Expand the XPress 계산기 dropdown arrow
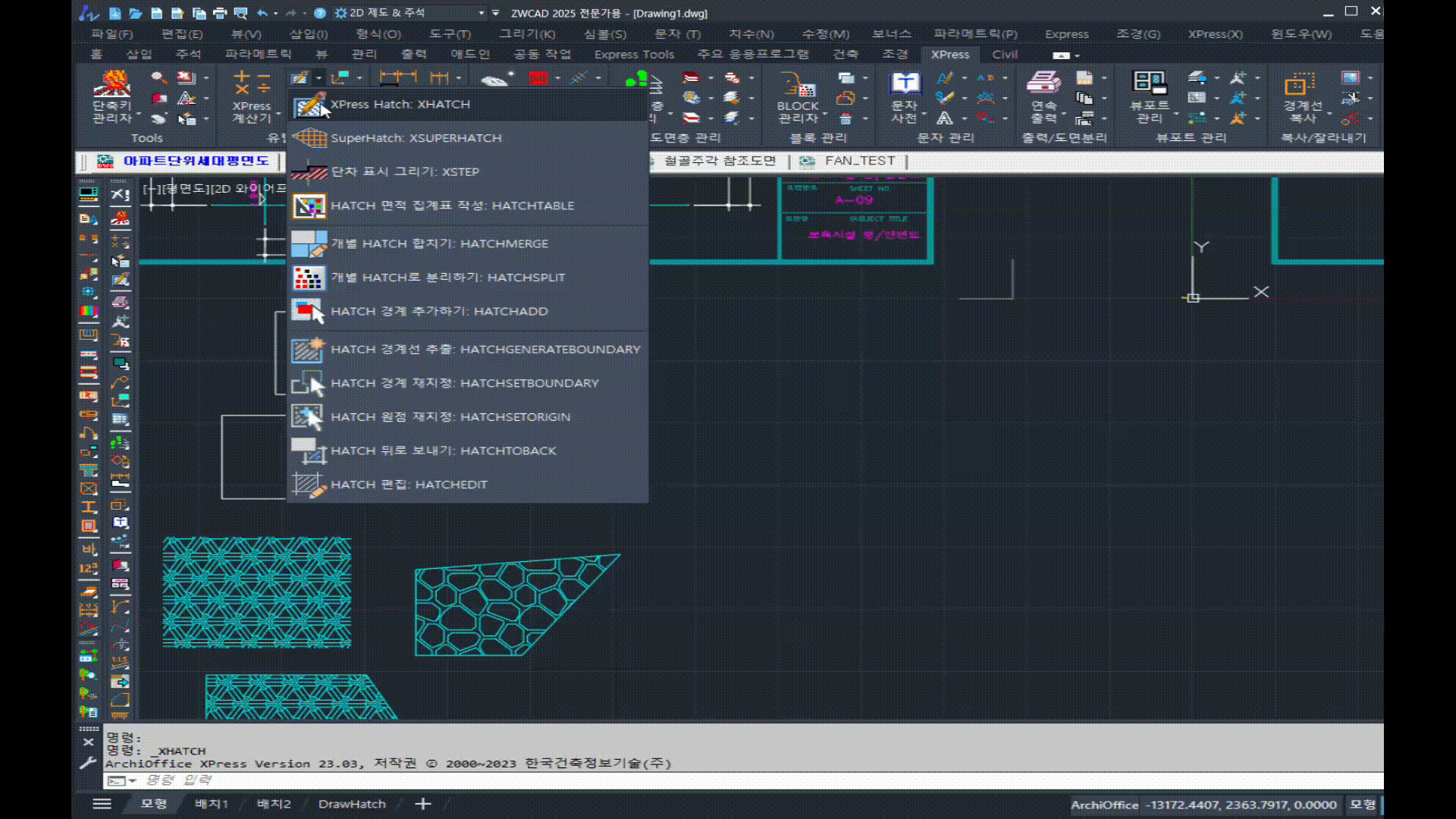1456x819 pixels. click(279, 114)
